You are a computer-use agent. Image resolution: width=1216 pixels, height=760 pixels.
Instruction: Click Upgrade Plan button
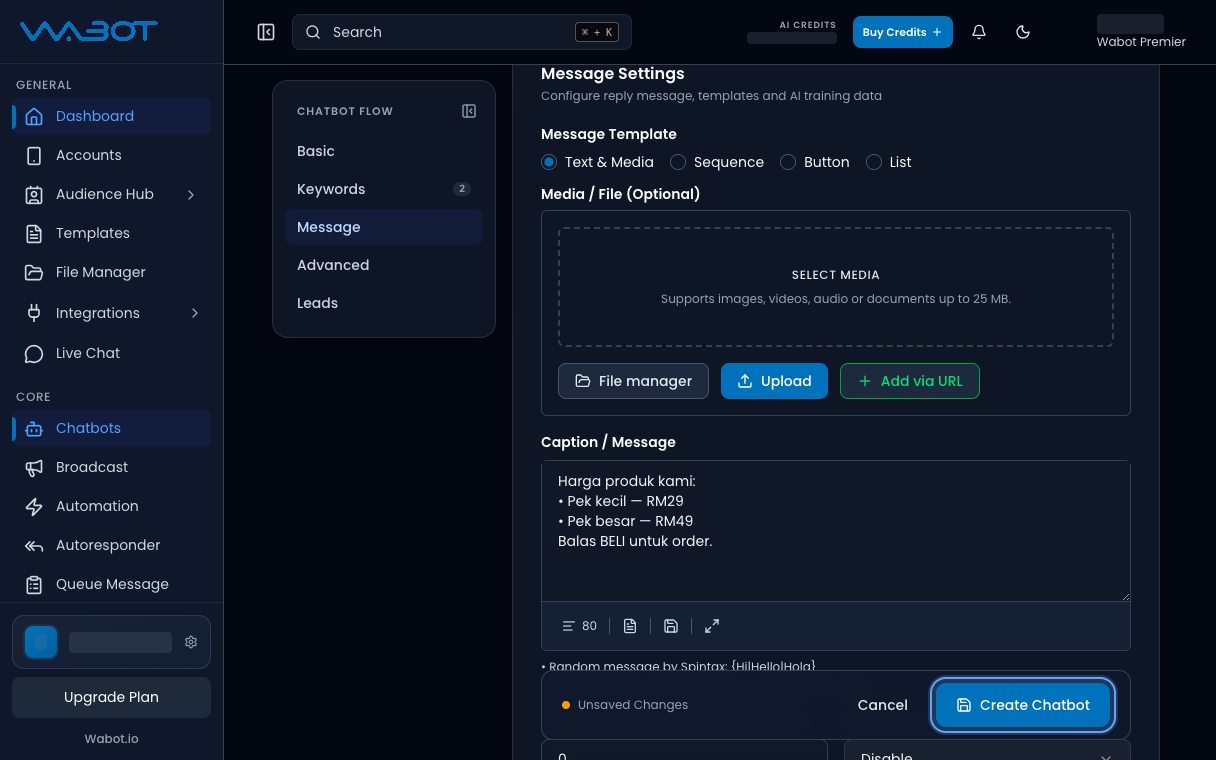click(111, 697)
